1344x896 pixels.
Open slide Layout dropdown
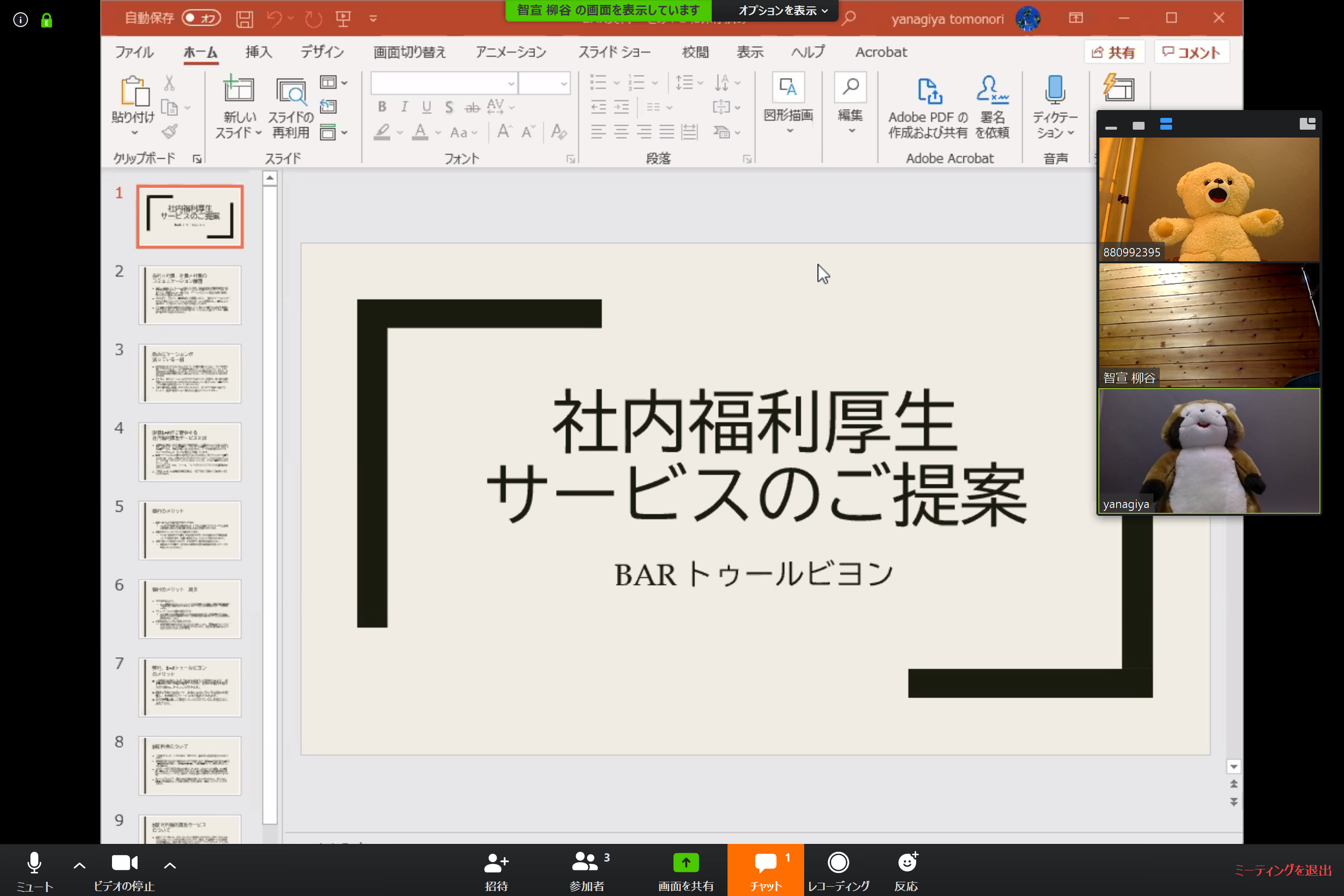[333, 83]
